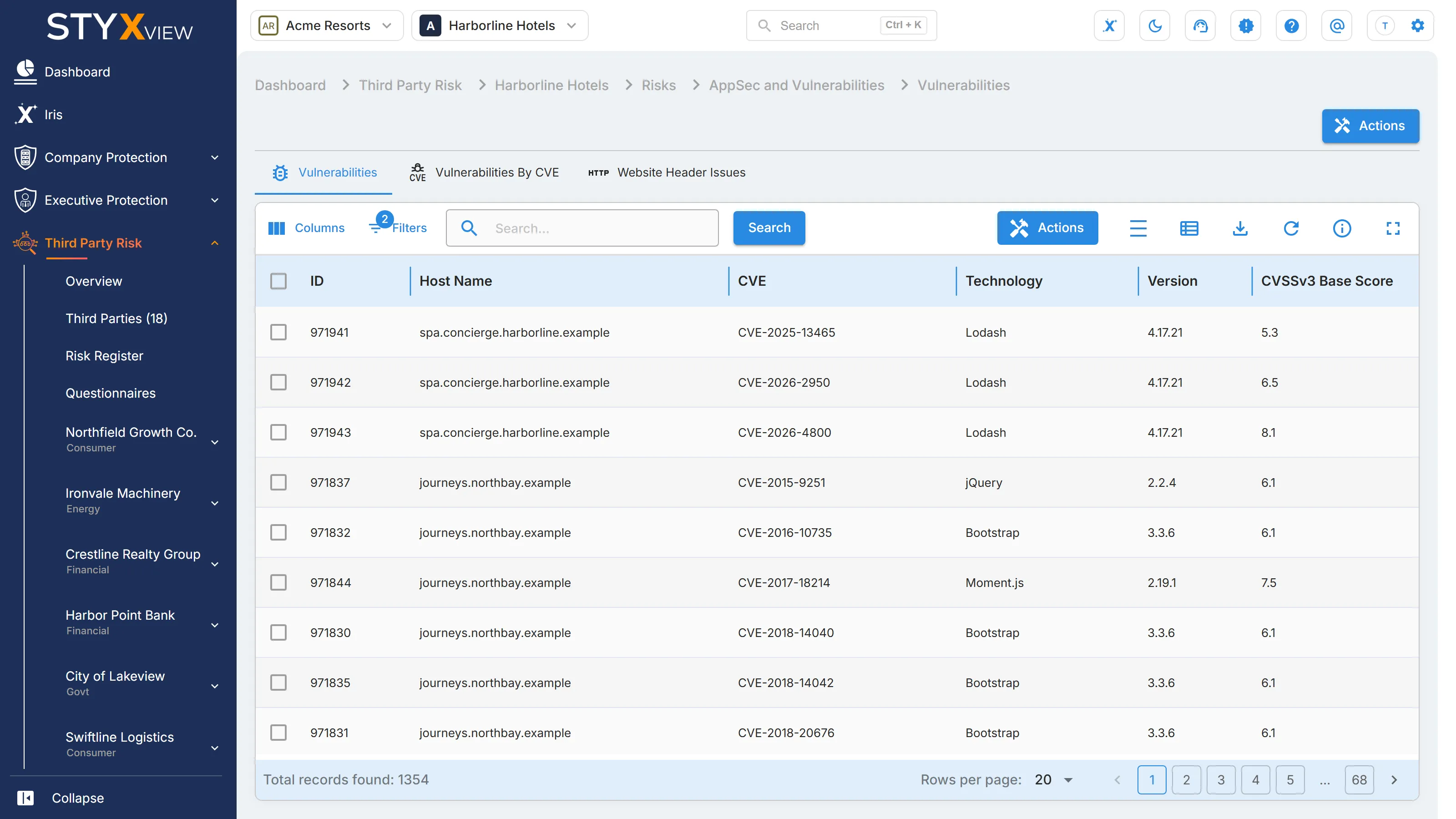This screenshot has width=1456, height=819.
Task: Enter fullscreen table view
Action: tap(1393, 228)
